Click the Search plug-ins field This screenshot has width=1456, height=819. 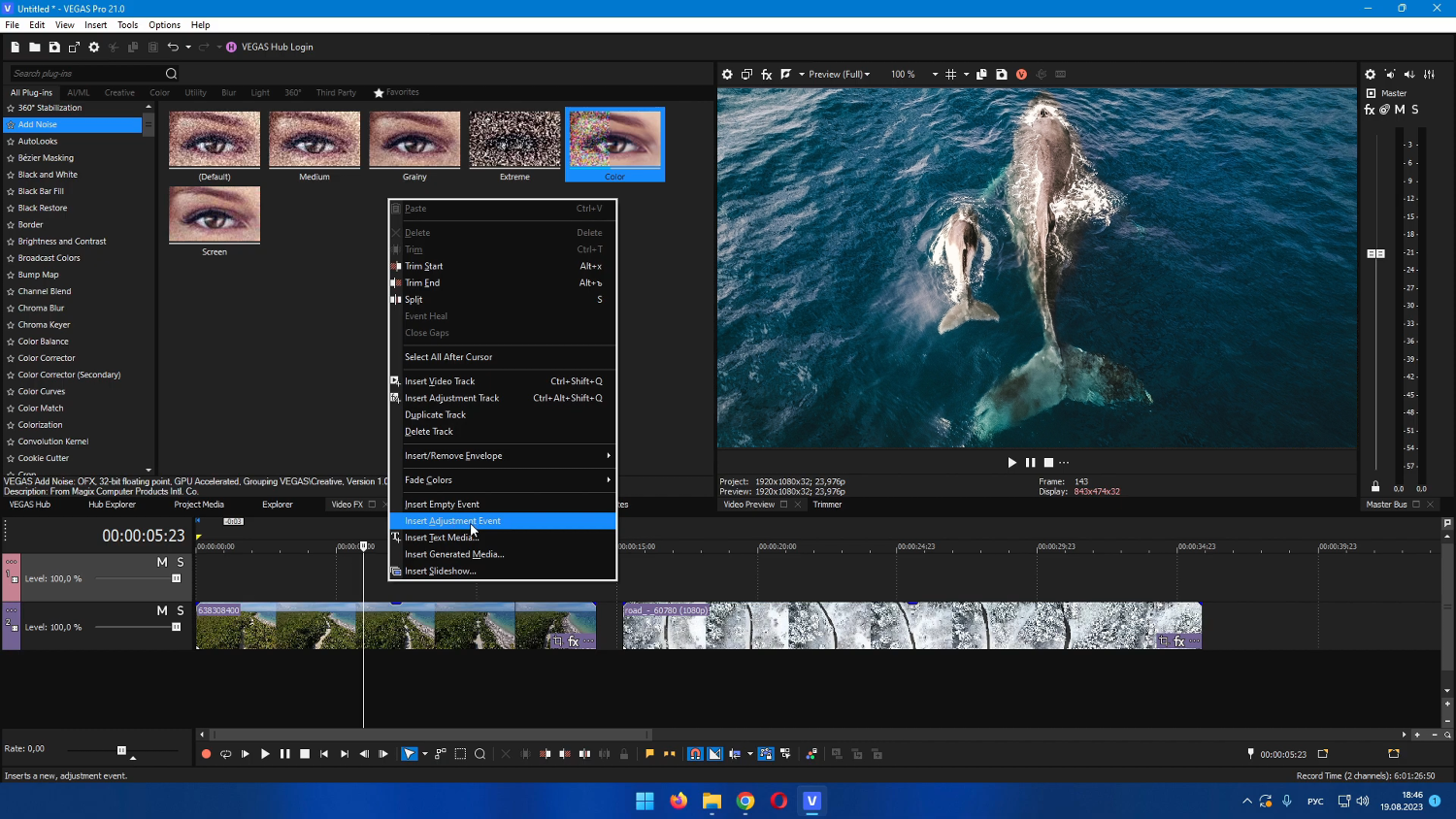[x=87, y=74]
